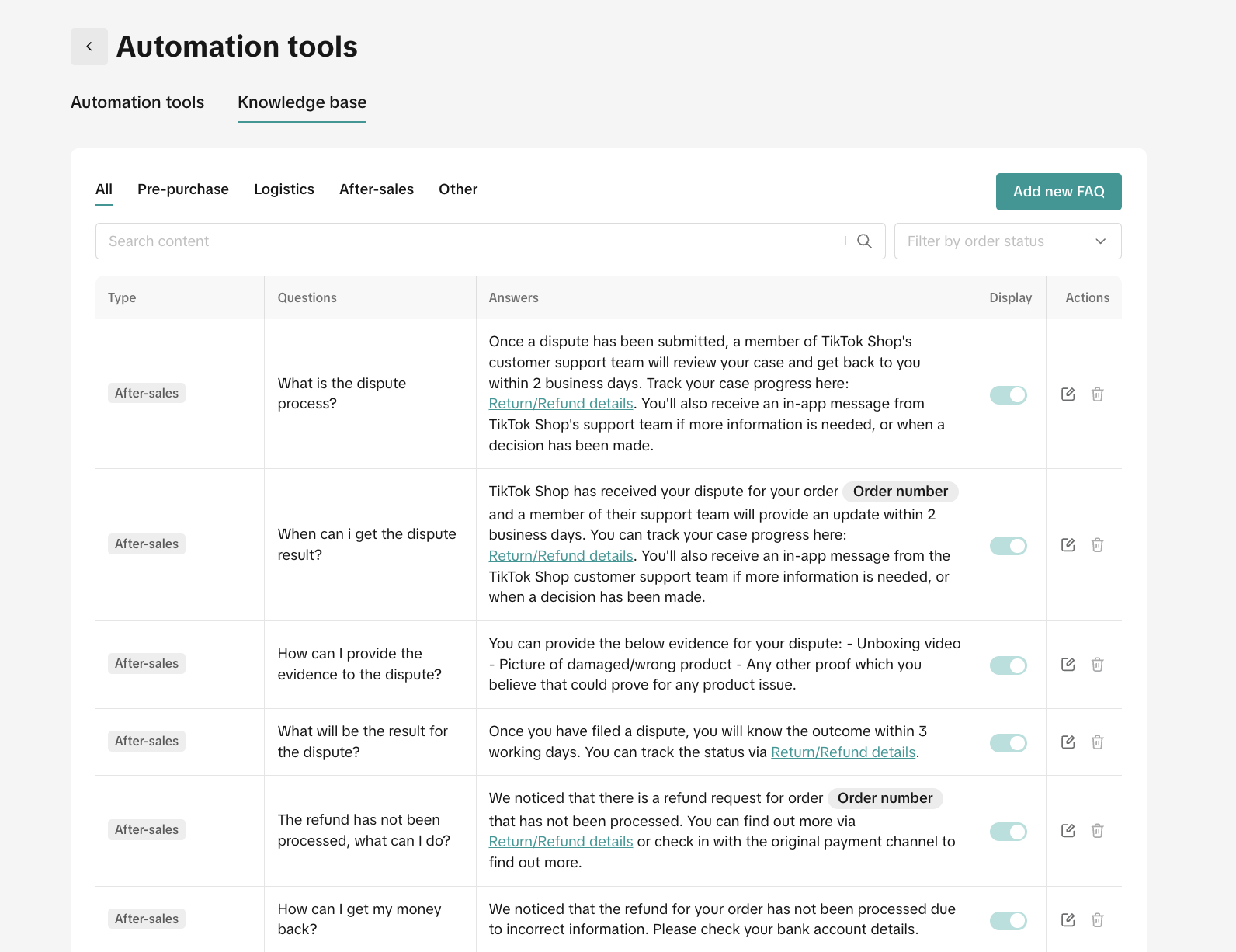Click the back arrow beside Automation tools

point(89,47)
